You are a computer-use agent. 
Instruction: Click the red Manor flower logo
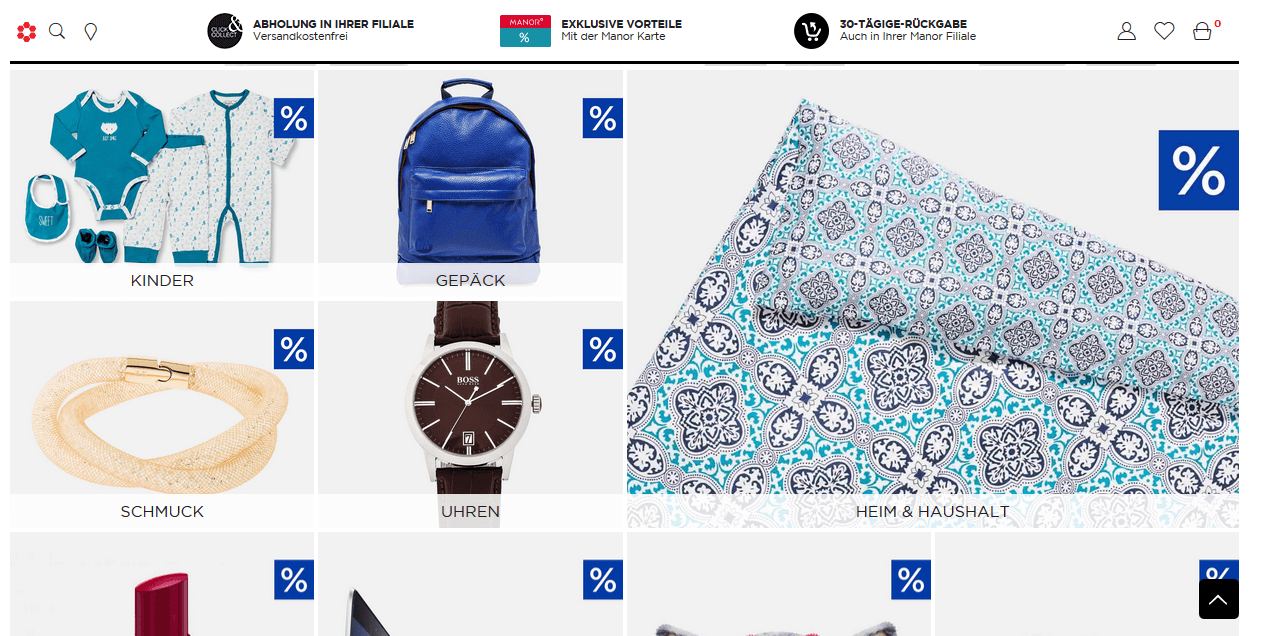click(27, 32)
